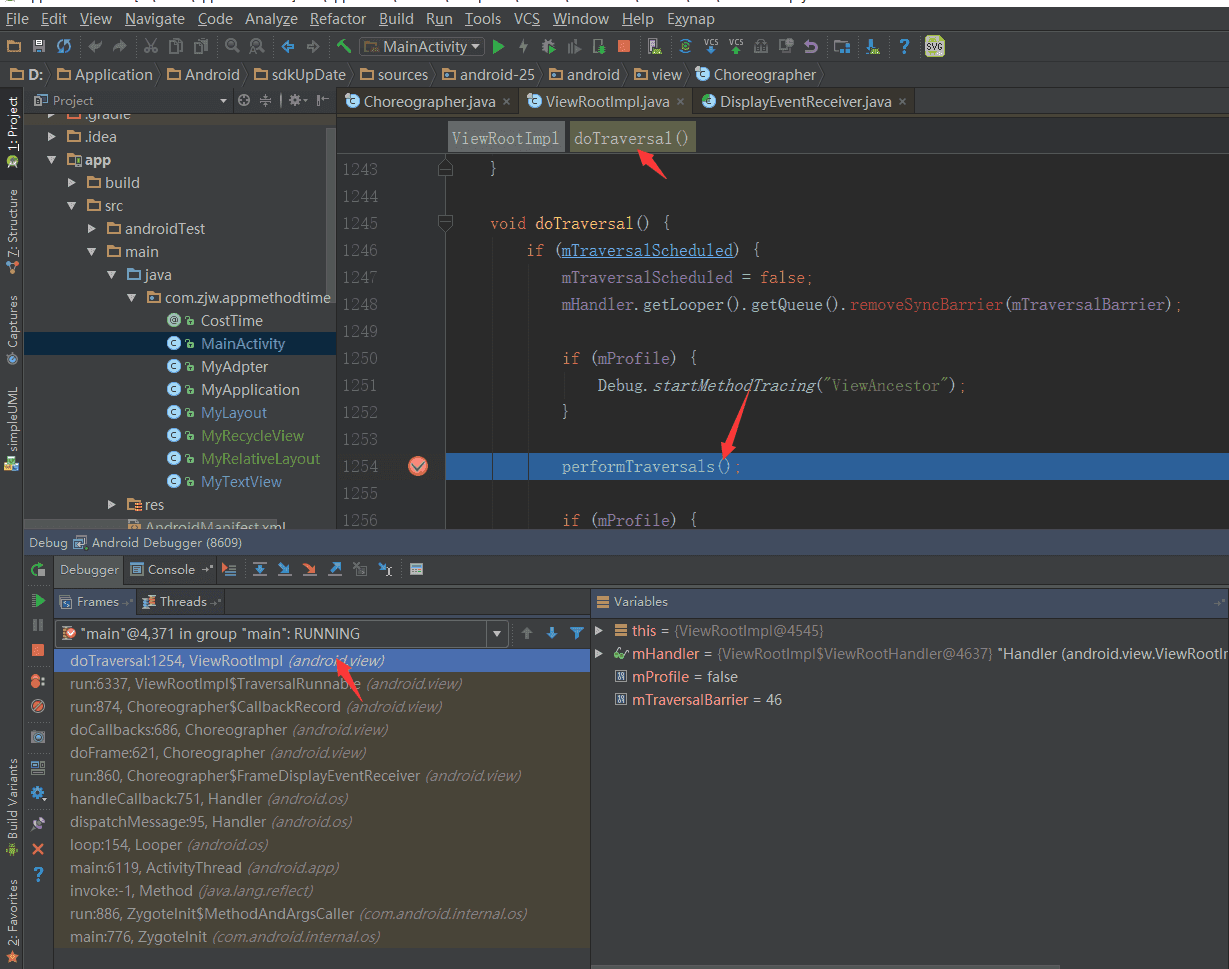This screenshot has height=969, width=1229.
Task: Click the Step Out debugger icon
Action: click(335, 569)
